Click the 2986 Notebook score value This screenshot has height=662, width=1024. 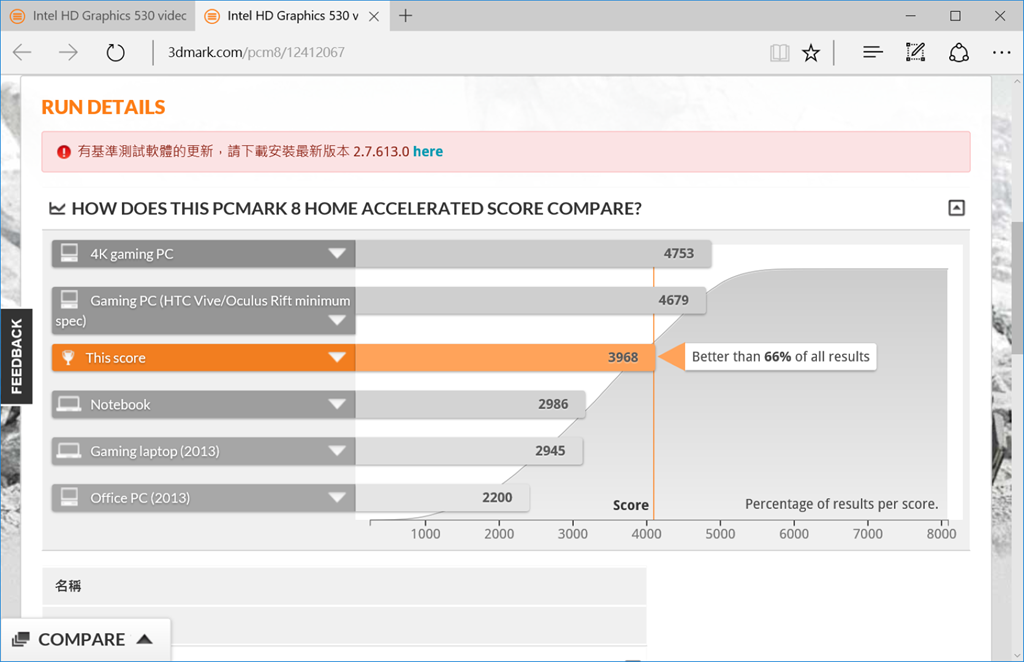pos(553,404)
